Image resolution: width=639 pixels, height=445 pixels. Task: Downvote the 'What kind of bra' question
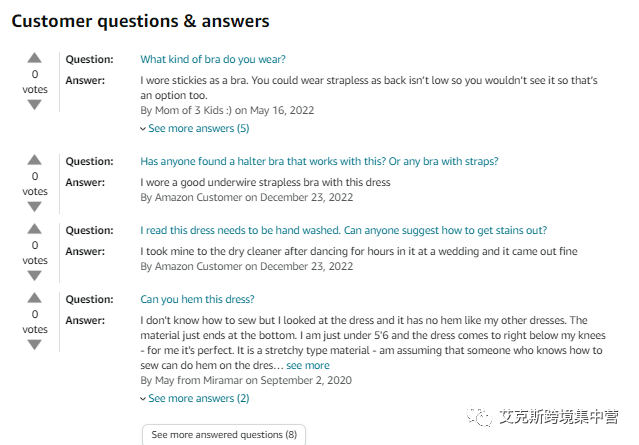(x=35, y=104)
